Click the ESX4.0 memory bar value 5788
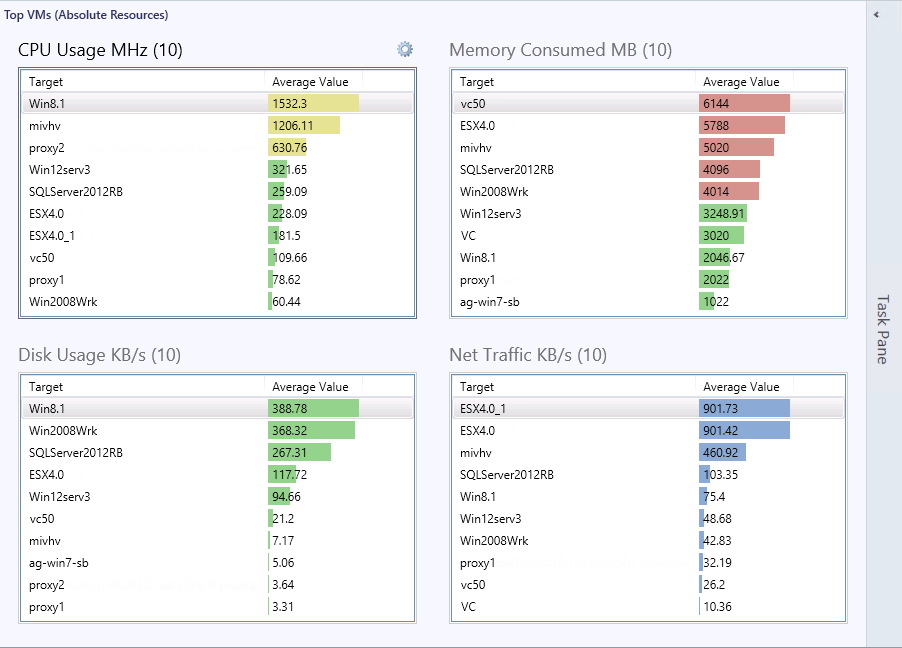 point(741,125)
